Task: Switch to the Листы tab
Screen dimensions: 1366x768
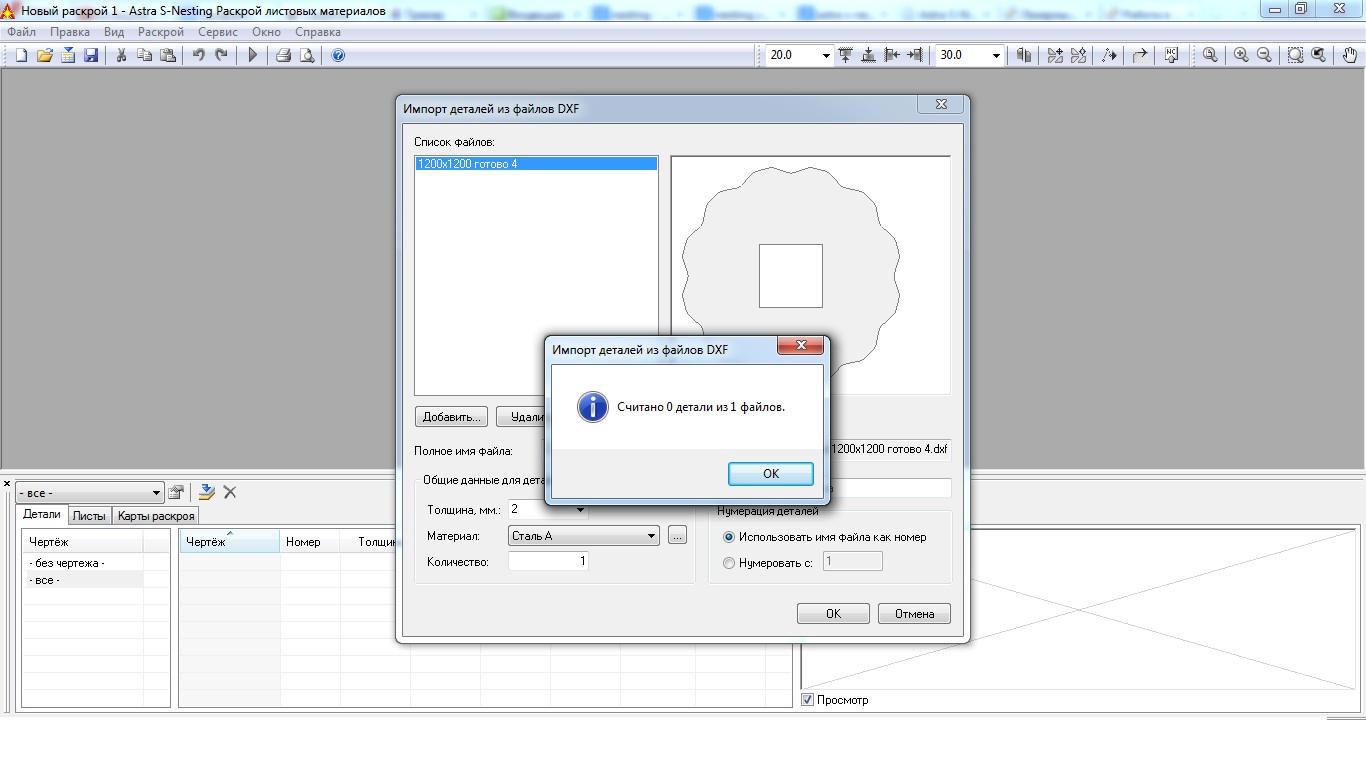Action: [89, 516]
